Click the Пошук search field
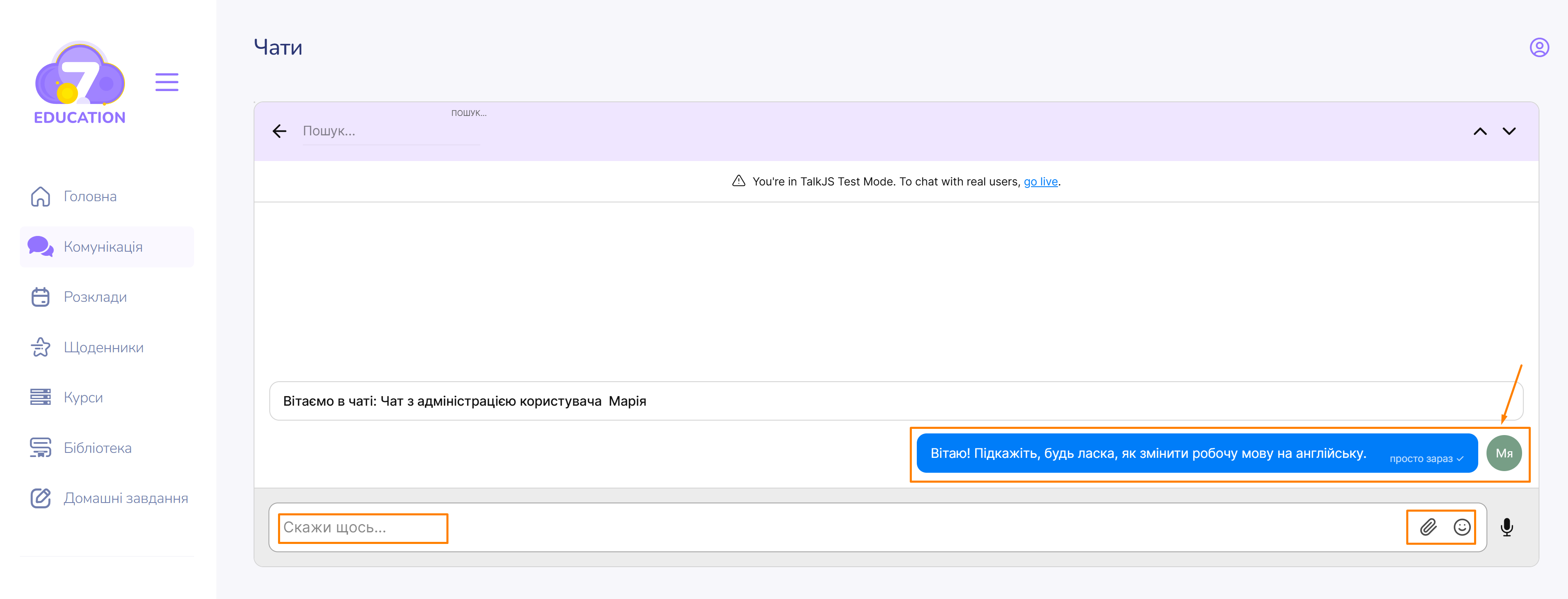The width and height of the screenshot is (1568, 599). coord(391,131)
